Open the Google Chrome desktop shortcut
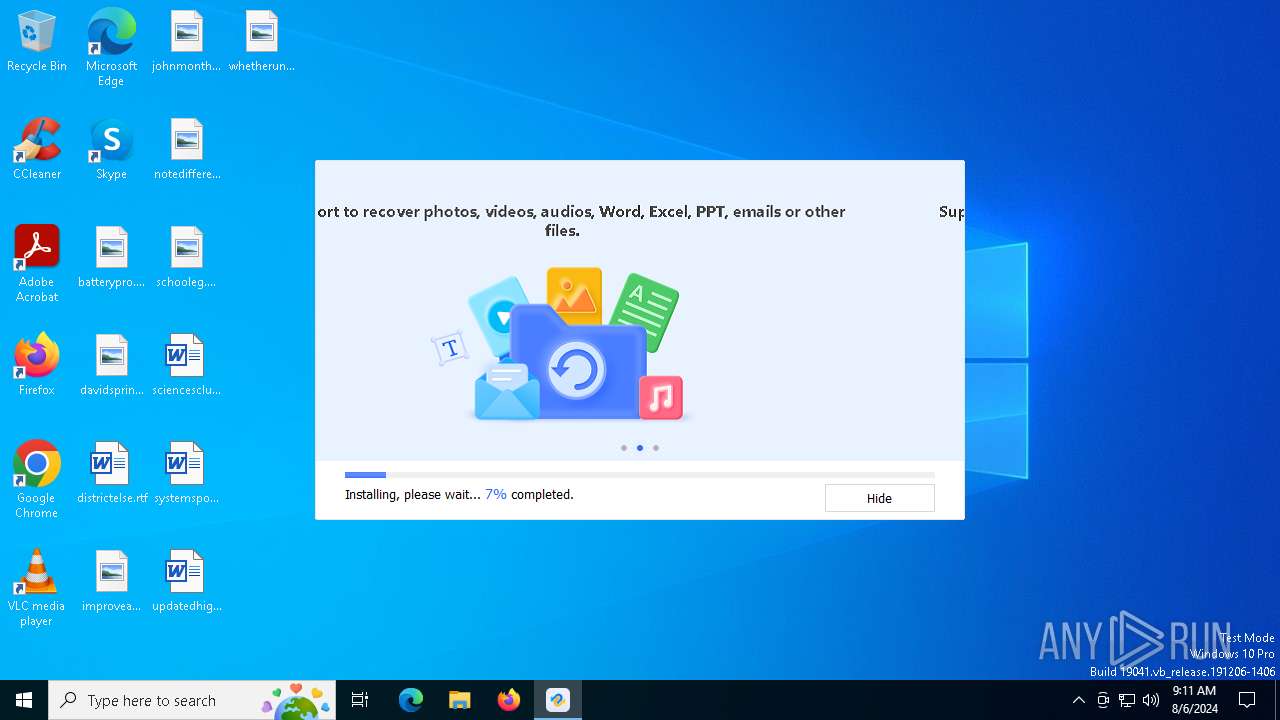Viewport: 1280px width, 720px height. 37,480
